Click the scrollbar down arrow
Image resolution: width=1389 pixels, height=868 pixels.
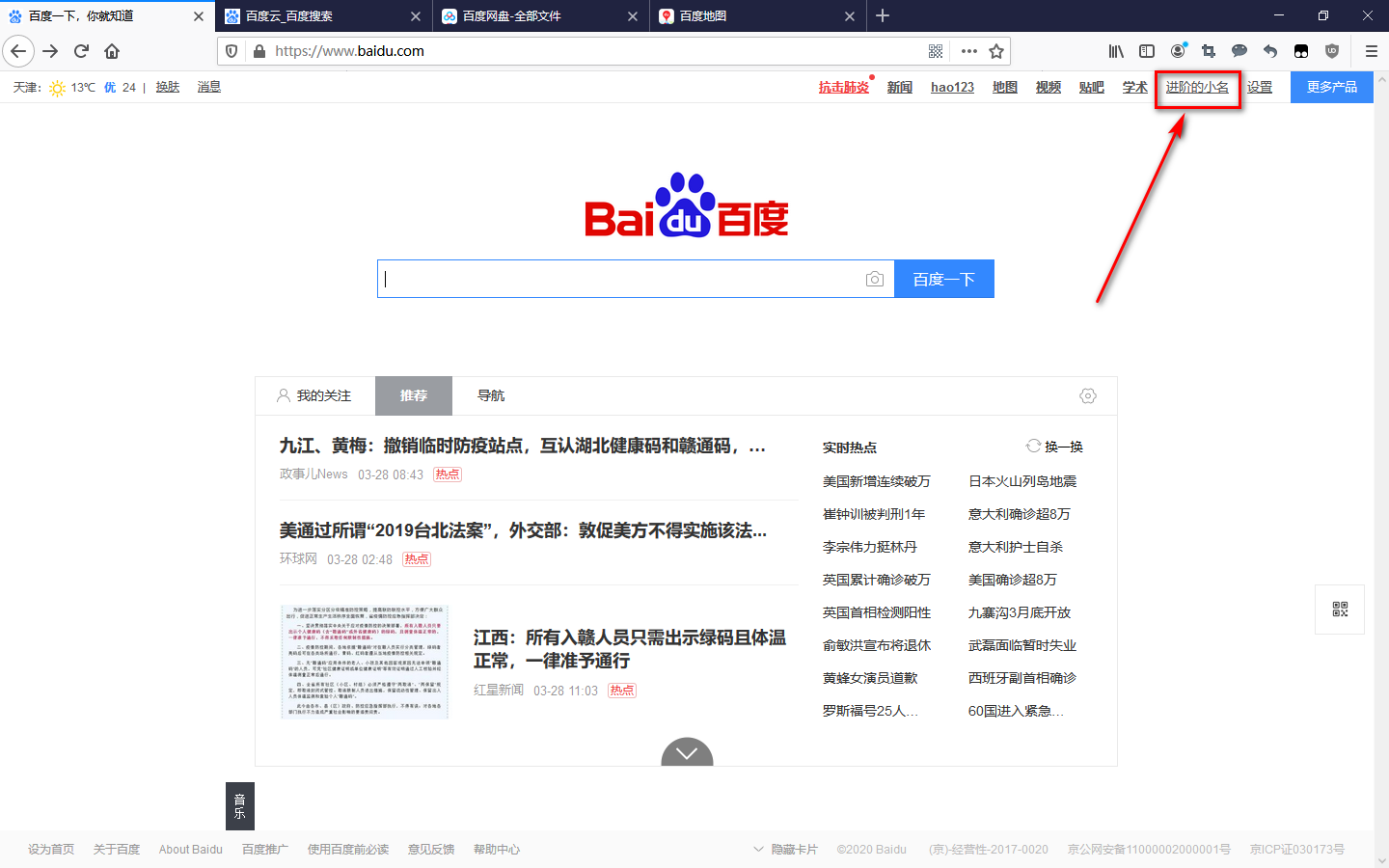point(1381,860)
